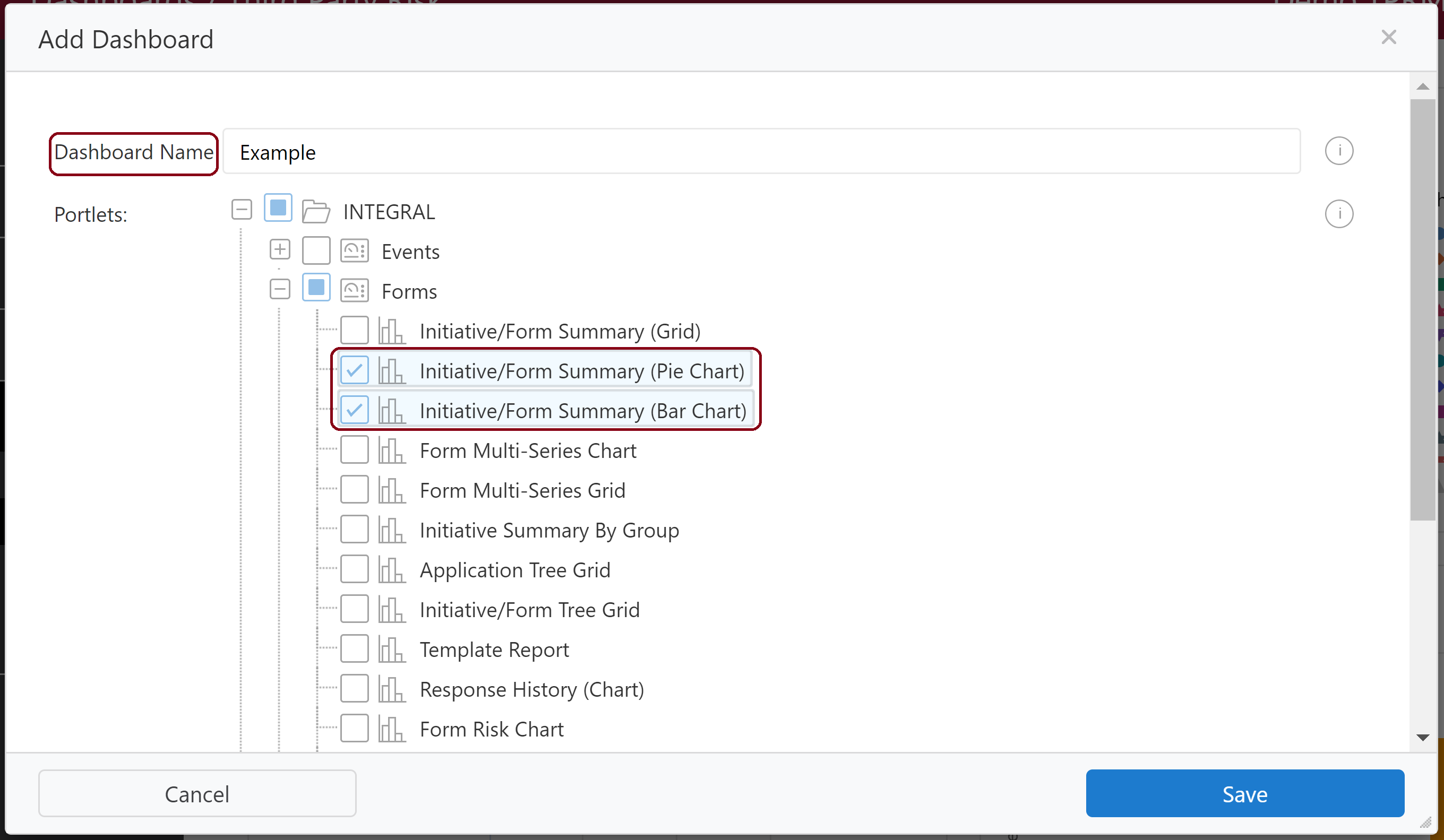Select the Events tree label
This screenshot has width=1444, height=840.
click(x=410, y=252)
